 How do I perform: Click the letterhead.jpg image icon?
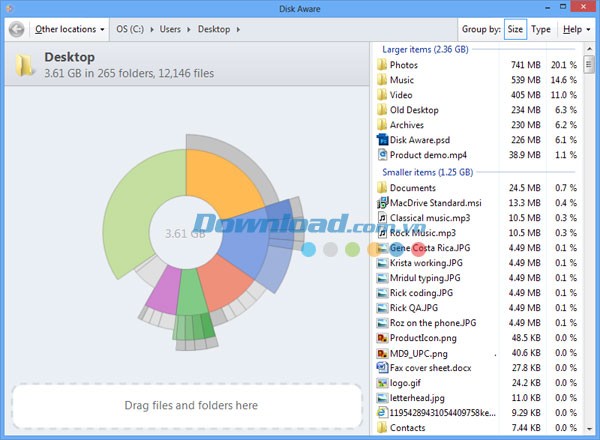coord(382,398)
